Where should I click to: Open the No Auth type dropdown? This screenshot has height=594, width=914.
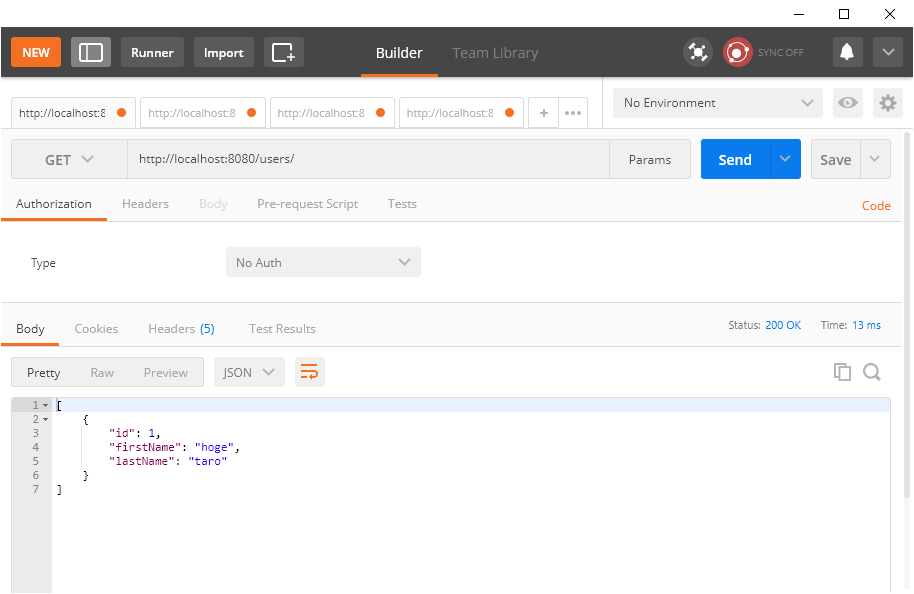[324, 262]
